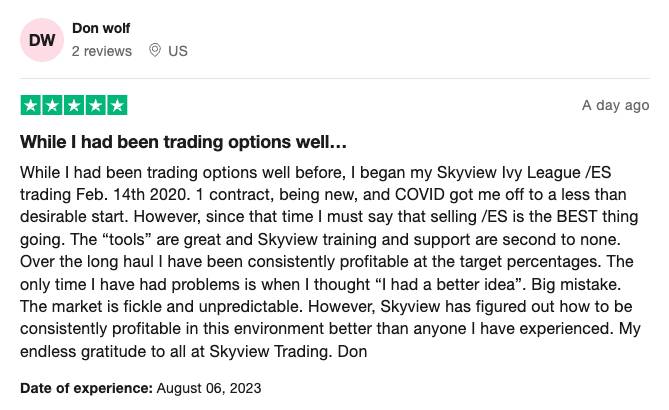Click 'Skyview Trading. Don' closing signature

click(x=288, y=352)
